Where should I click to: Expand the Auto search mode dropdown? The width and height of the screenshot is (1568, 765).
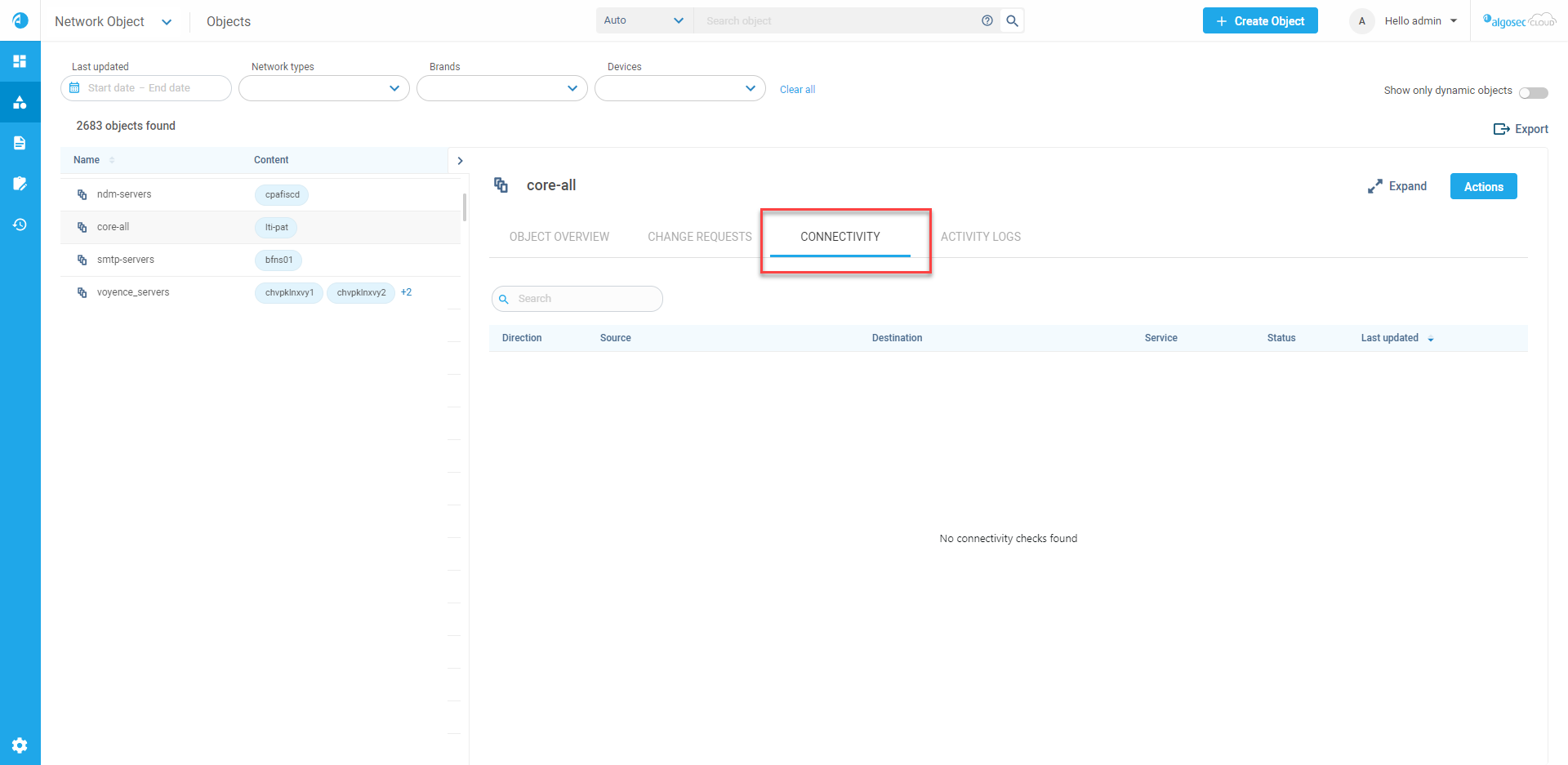[x=644, y=20]
